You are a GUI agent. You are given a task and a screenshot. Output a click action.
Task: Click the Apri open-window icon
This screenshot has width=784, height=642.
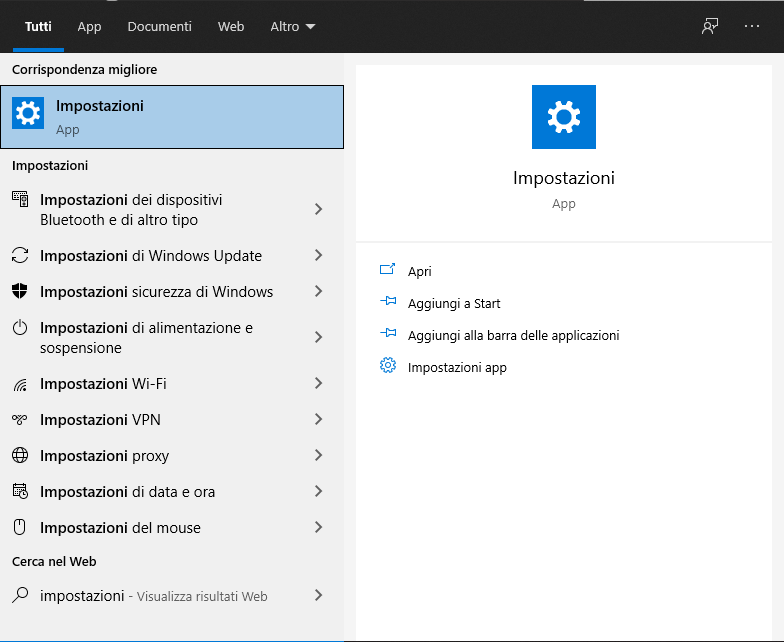(388, 270)
